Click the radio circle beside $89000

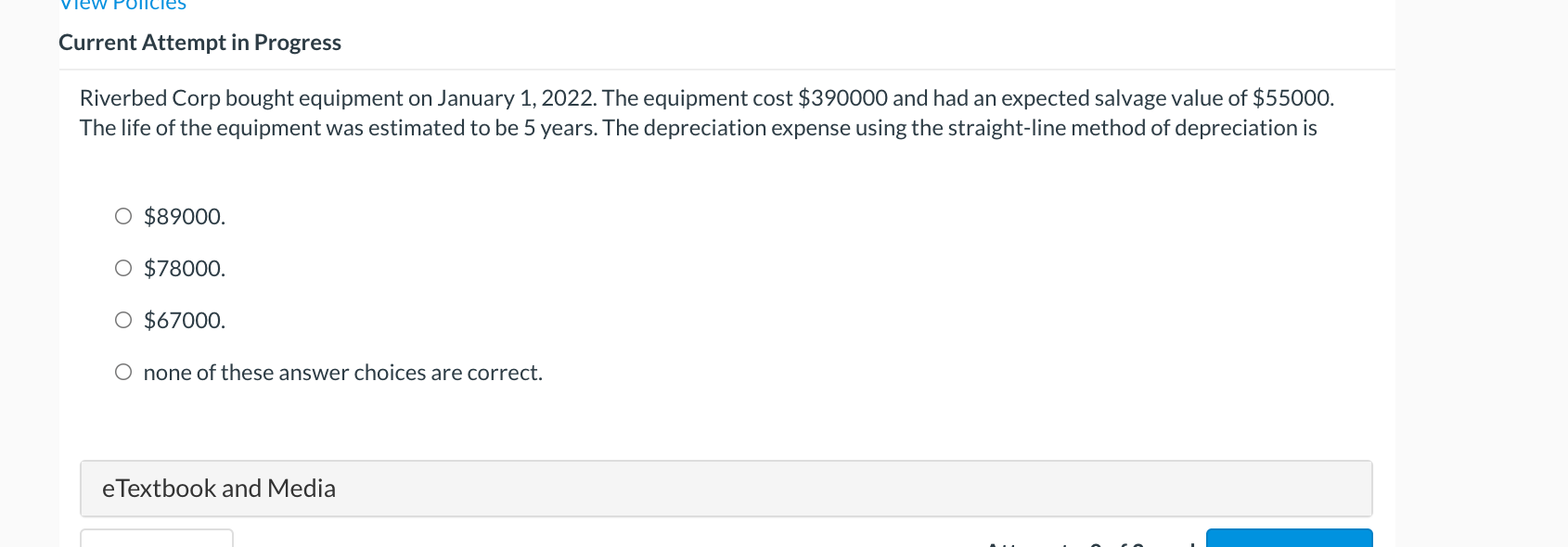[122, 216]
